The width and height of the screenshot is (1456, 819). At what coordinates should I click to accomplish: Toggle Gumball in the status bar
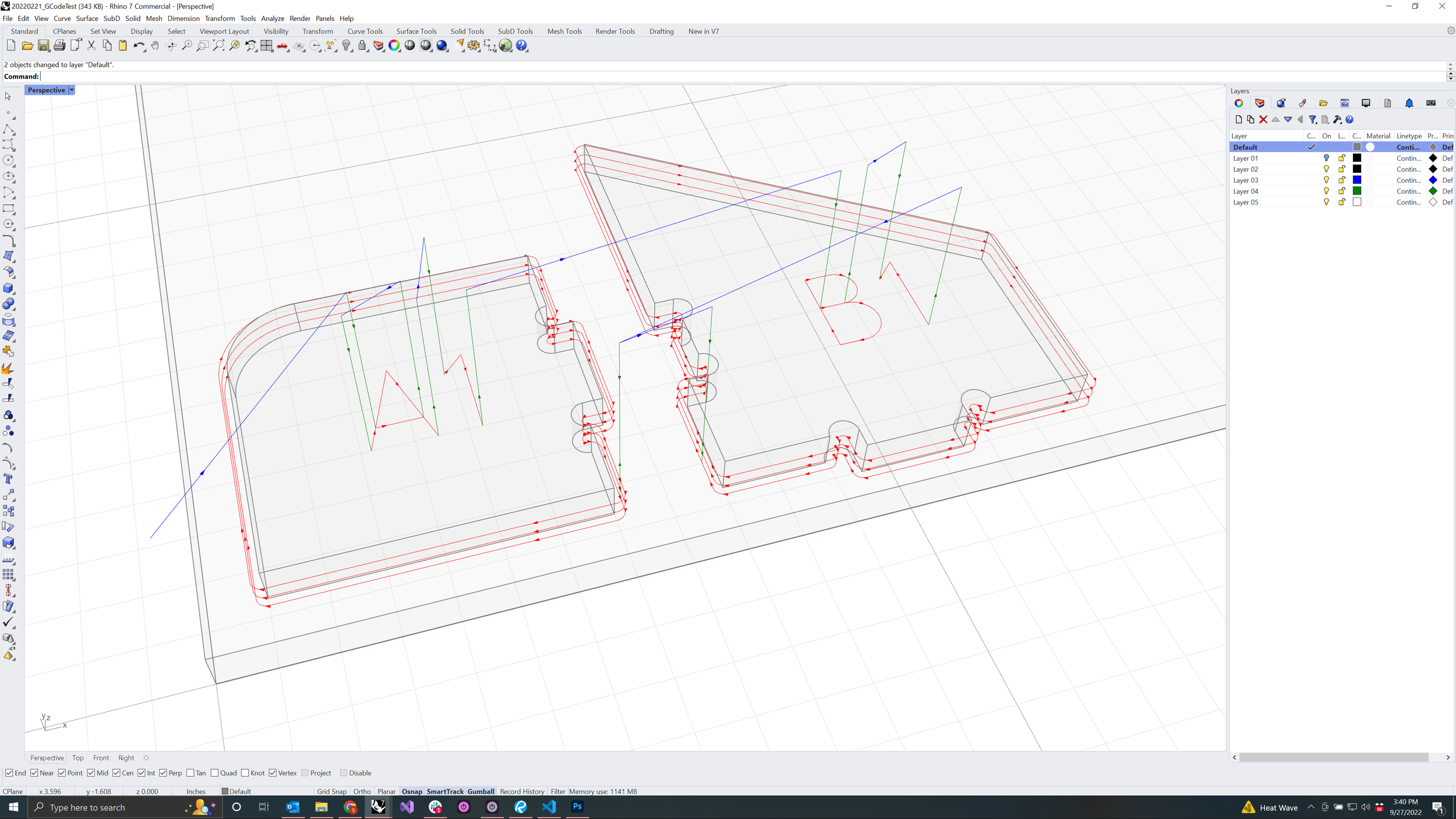(481, 791)
